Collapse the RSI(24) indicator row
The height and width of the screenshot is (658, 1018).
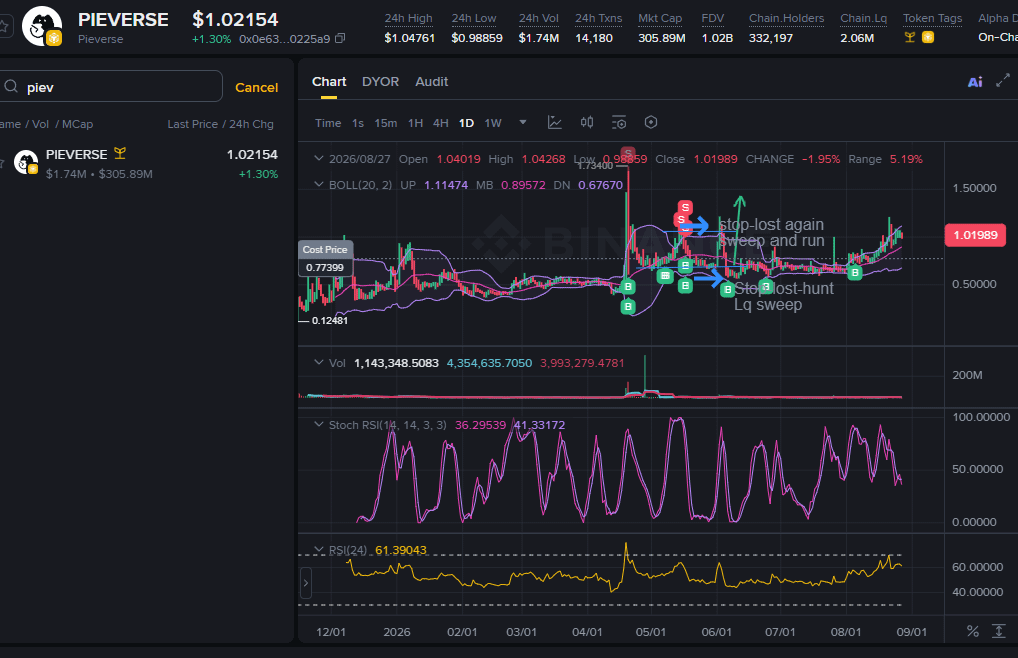[x=318, y=550]
